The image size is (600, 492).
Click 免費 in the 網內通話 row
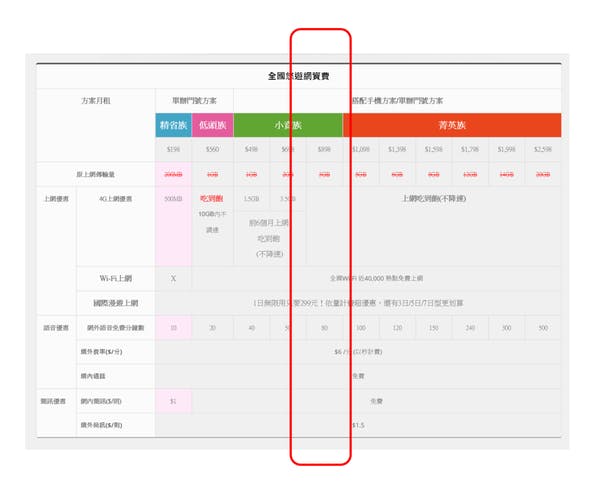358,376
